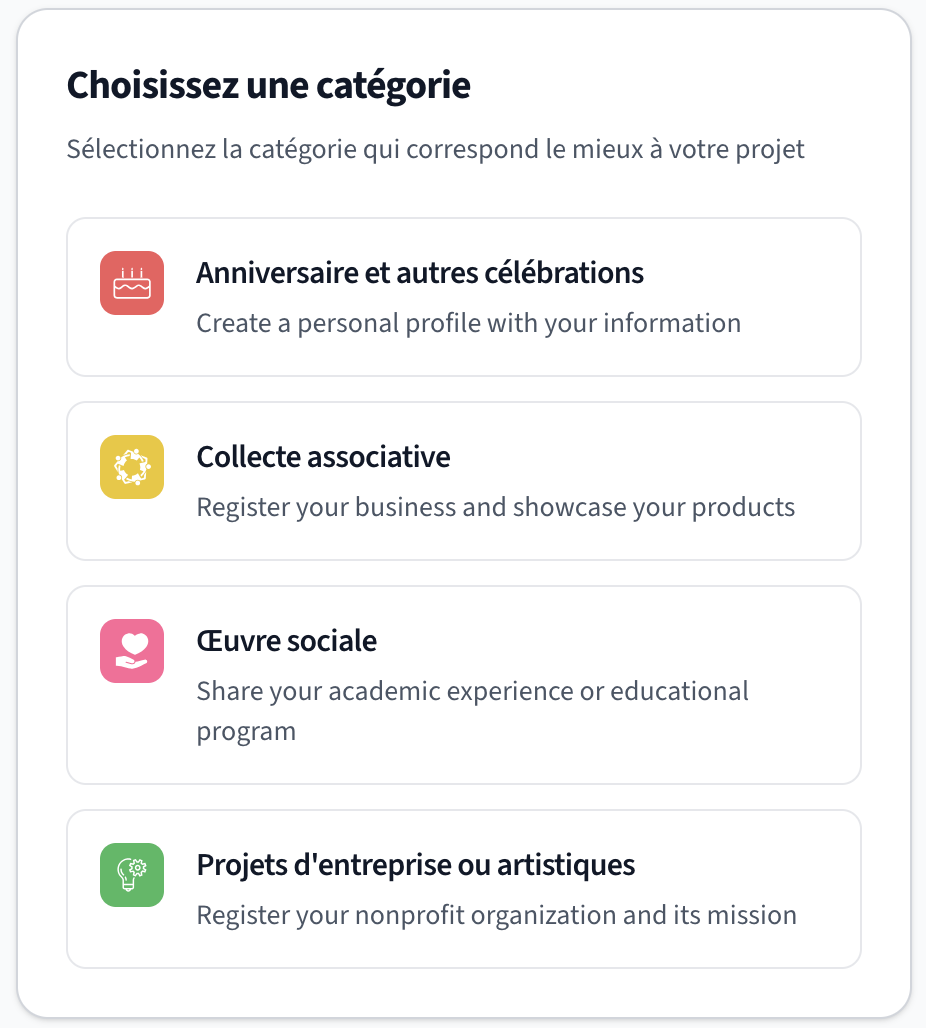Click the Choisissez une catégorie heading
This screenshot has height=1028, width=926.
click(x=268, y=85)
